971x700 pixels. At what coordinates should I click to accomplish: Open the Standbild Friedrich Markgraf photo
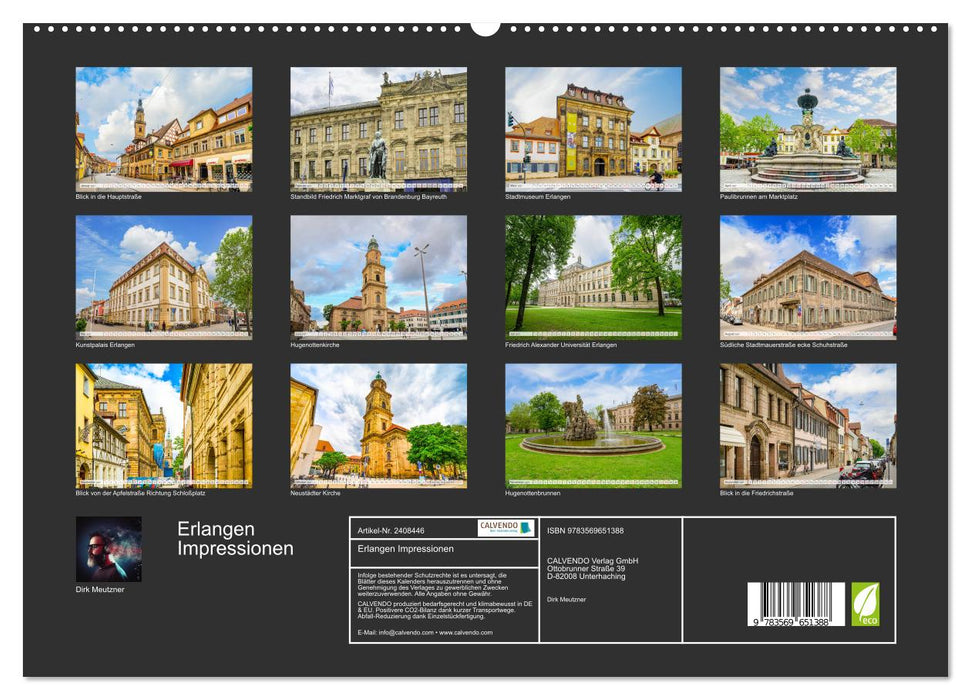(378, 129)
